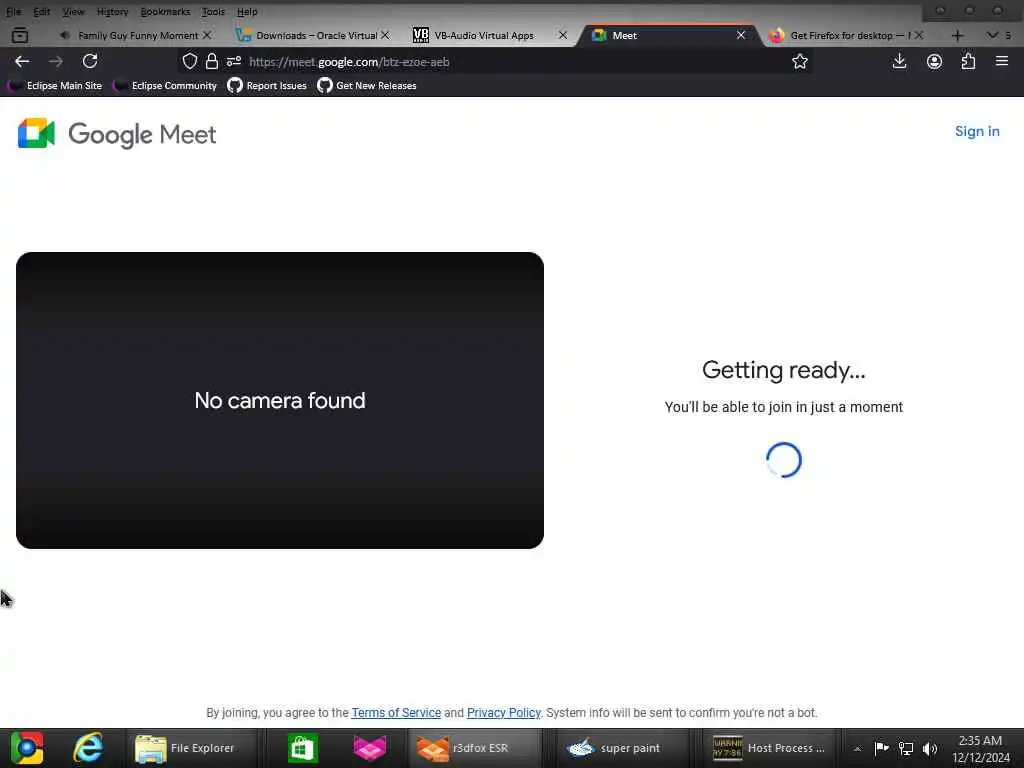Image resolution: width=1024 pixels, height=768 pixels.
Task: Open the Edit menu
Action: pyautogui.click(x=42, y=12)
